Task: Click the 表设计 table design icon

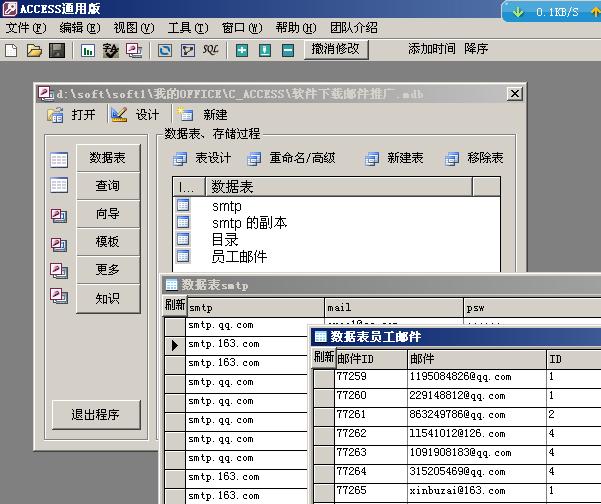Action: pyautogui.click(x=180, y=159)
